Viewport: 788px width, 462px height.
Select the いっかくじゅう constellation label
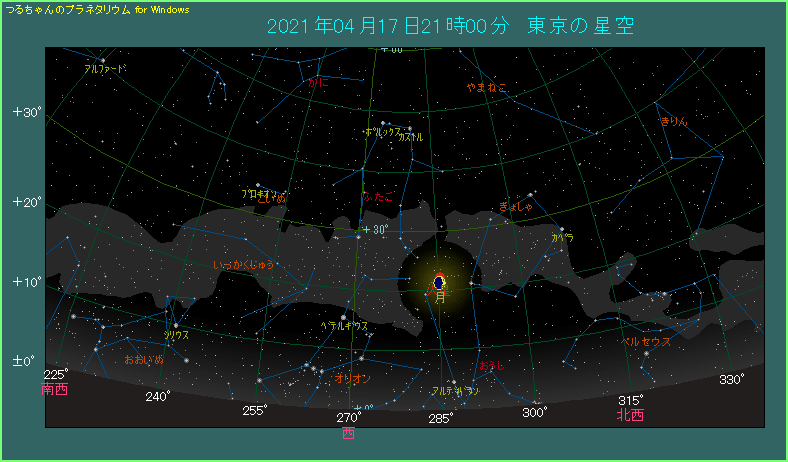244,265
